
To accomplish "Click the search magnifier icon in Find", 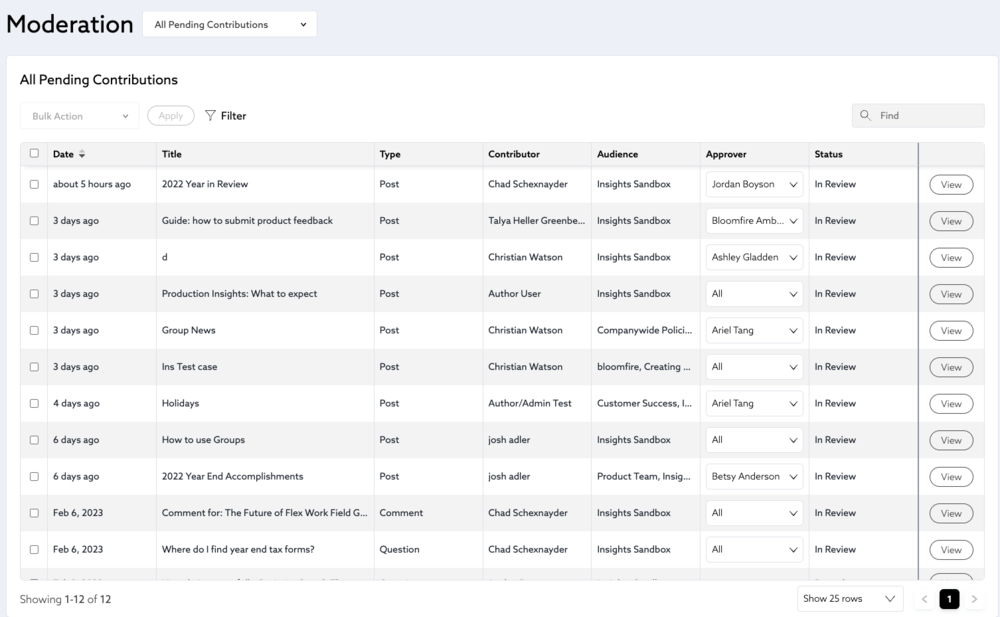I will pyautogui.click(x=866, y=116).
